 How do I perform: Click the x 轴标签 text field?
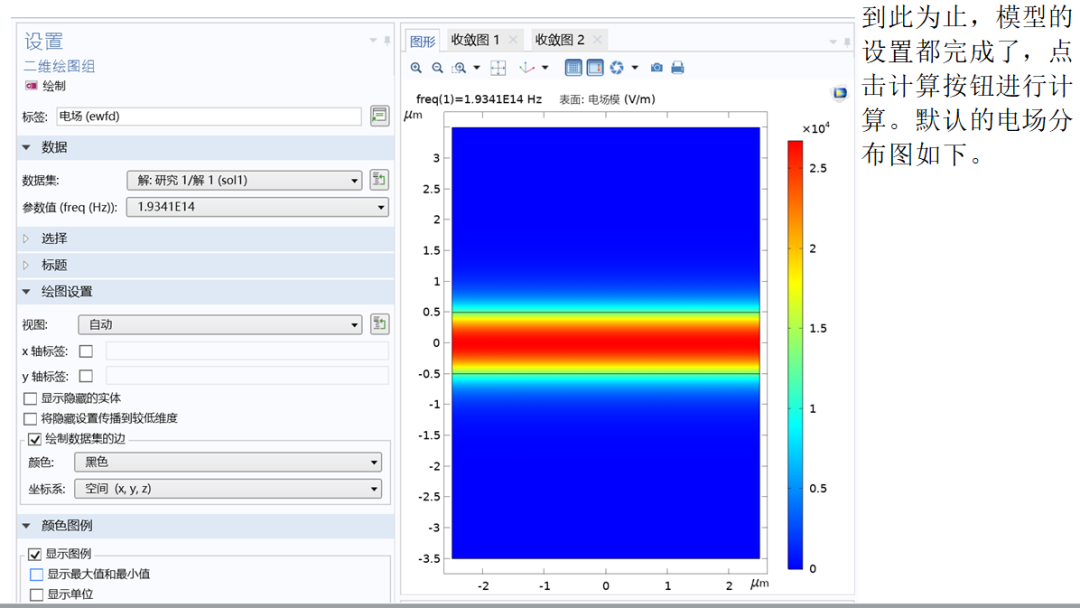click(247, 351)
